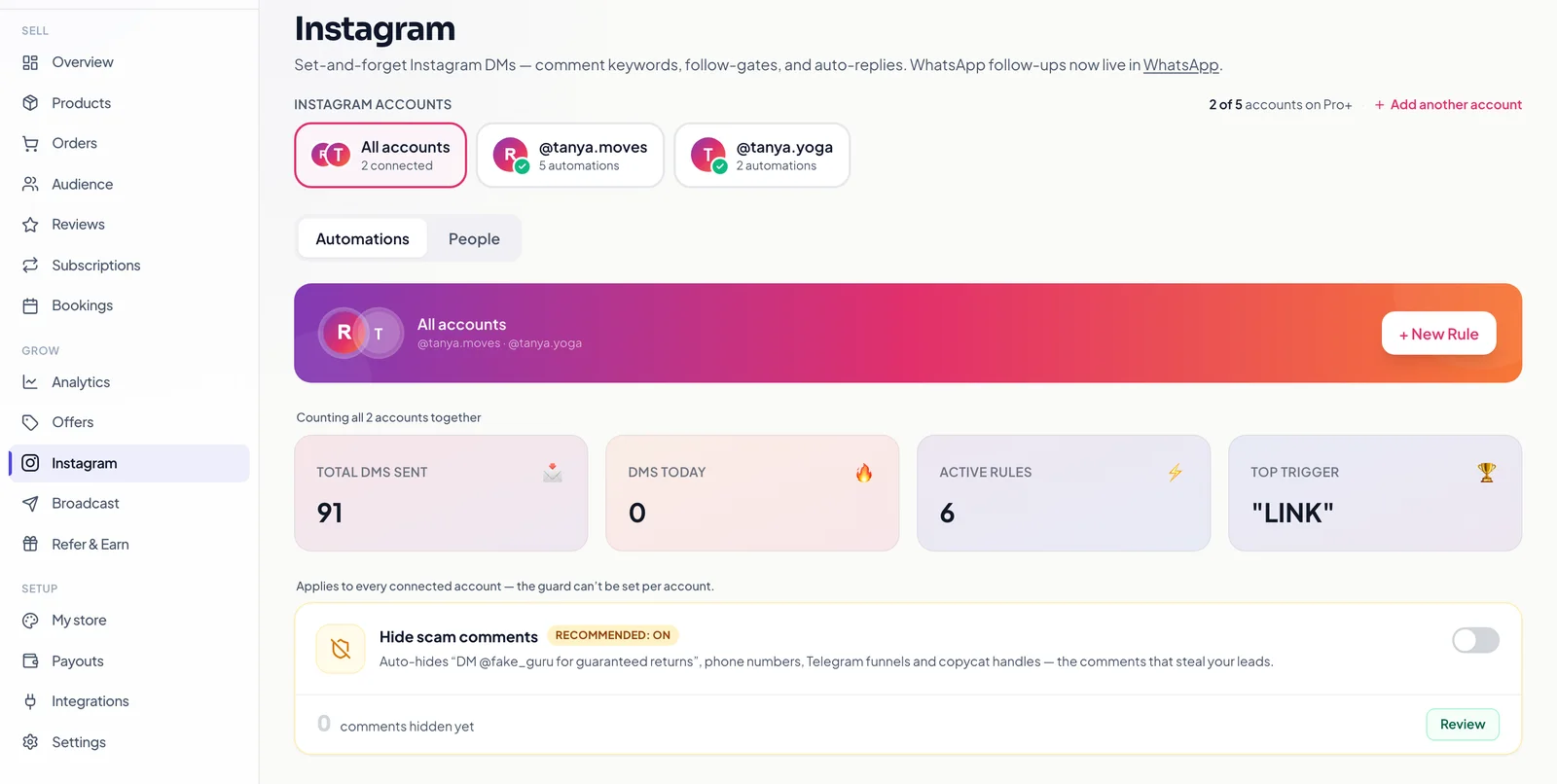This screenshot has height=784, width=1557.
Task: Click the '0 comments hidden yet' text
Action: click(x=395, y=725)
